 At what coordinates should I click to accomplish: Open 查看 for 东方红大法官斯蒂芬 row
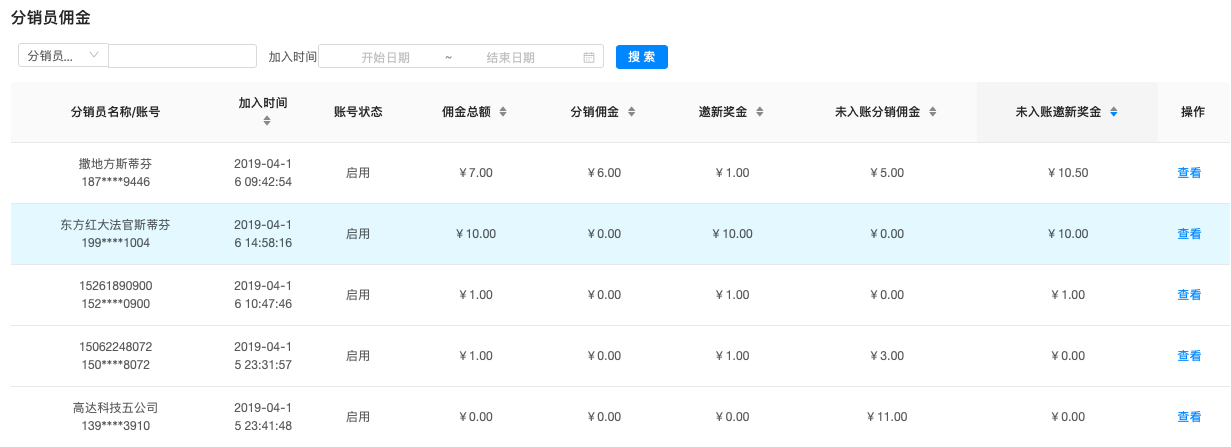(x=1189, y=234)
